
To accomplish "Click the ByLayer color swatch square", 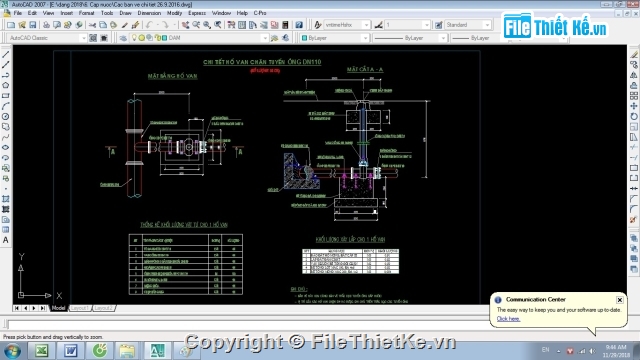I will (304, 38).
